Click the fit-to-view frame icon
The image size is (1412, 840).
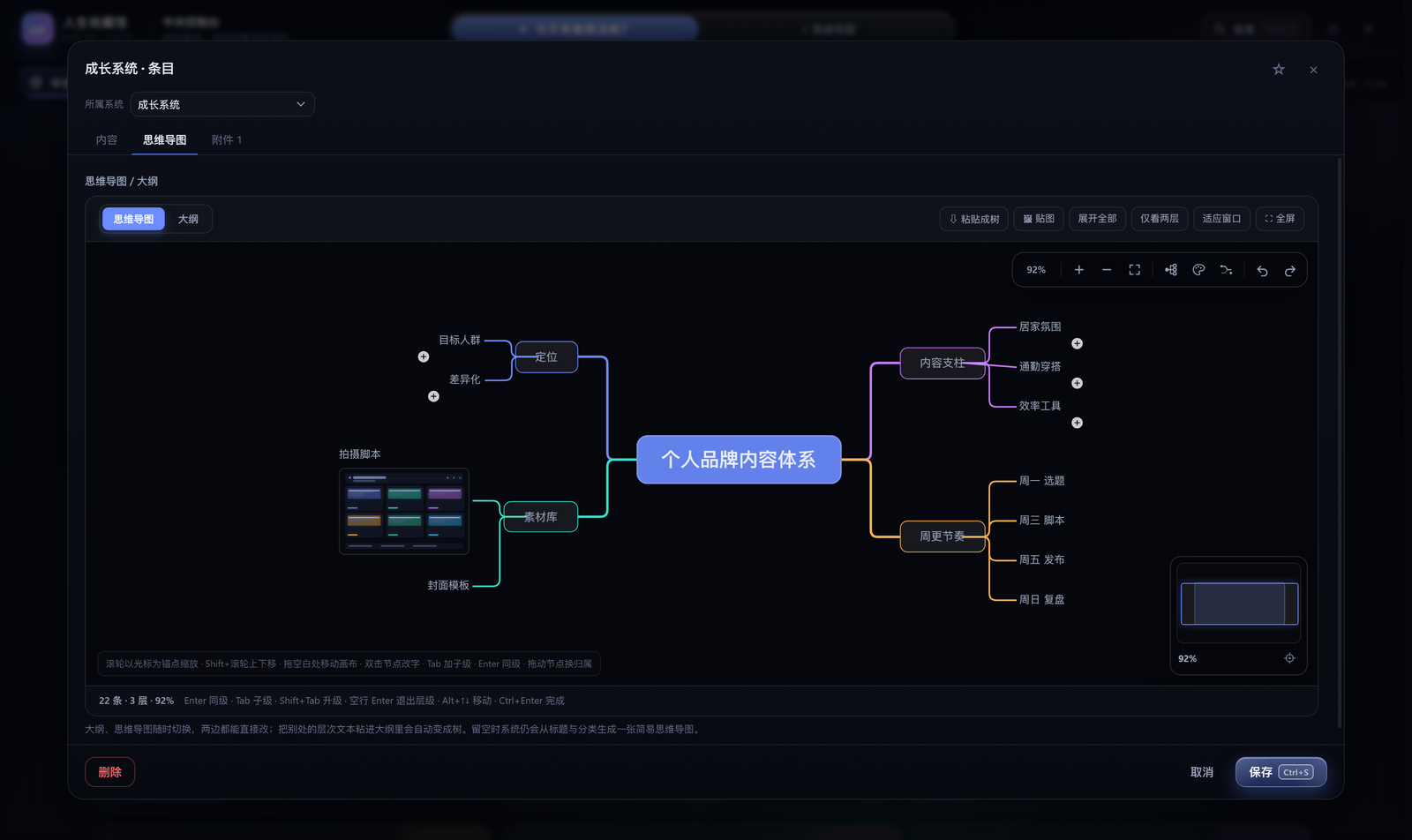click(x=1135, y=270)
